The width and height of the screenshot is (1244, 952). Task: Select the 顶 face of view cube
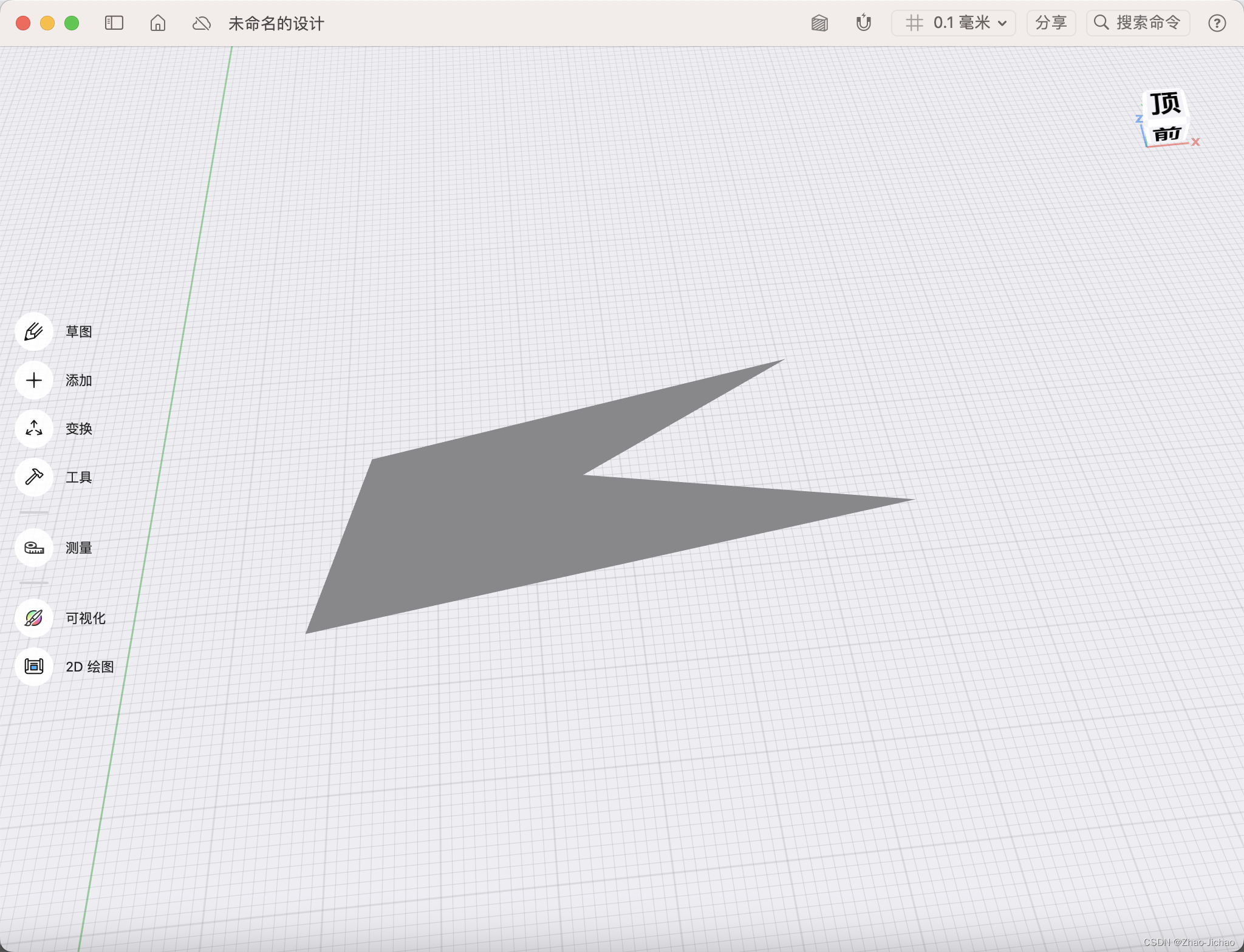(1164, 104)
